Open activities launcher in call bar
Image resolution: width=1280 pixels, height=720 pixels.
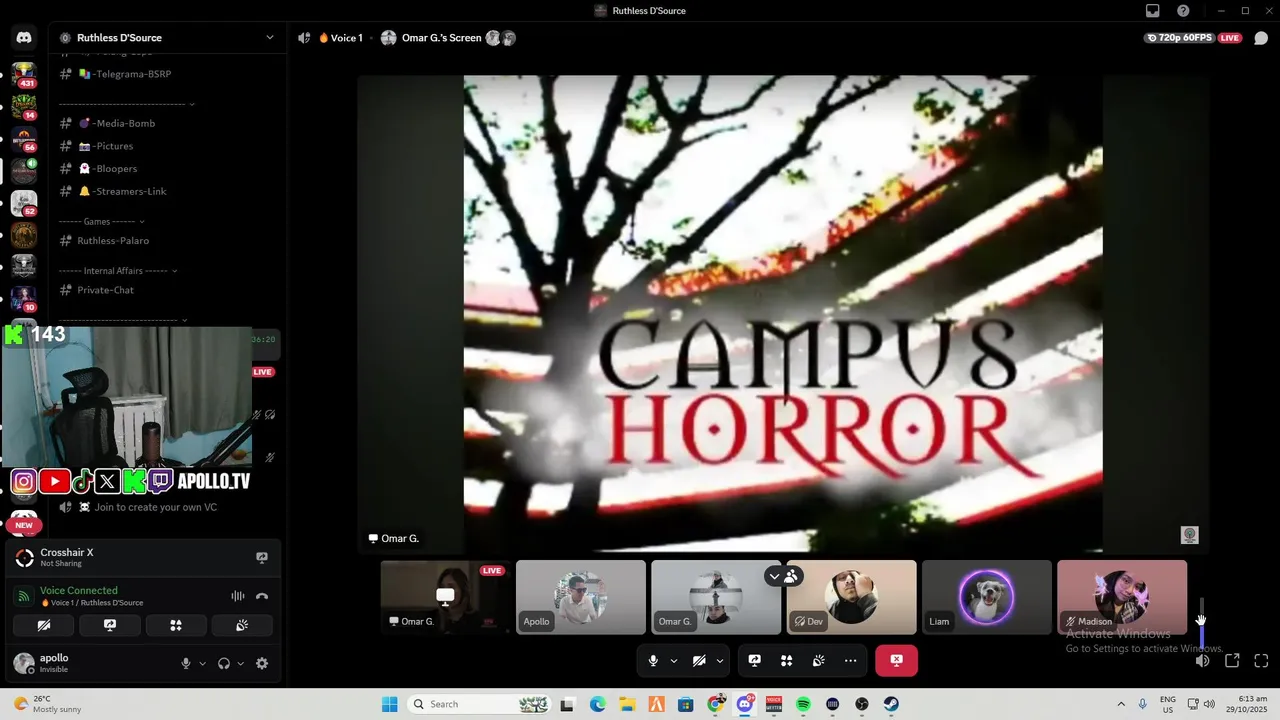click(787, 660)
